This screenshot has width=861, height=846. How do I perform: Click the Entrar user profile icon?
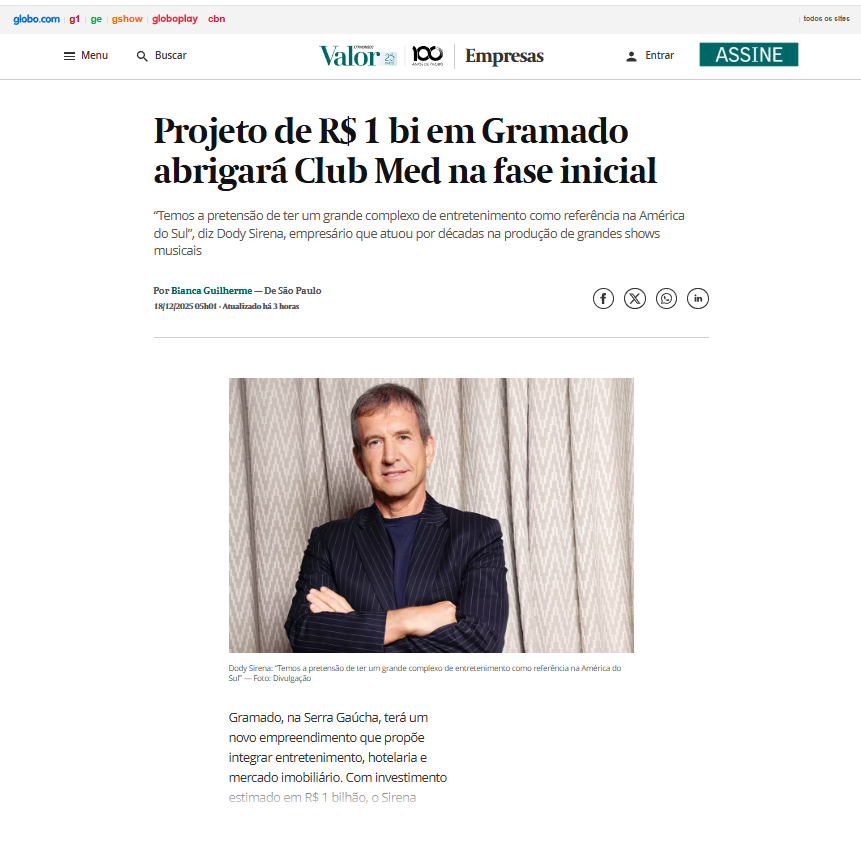(631, 56)
